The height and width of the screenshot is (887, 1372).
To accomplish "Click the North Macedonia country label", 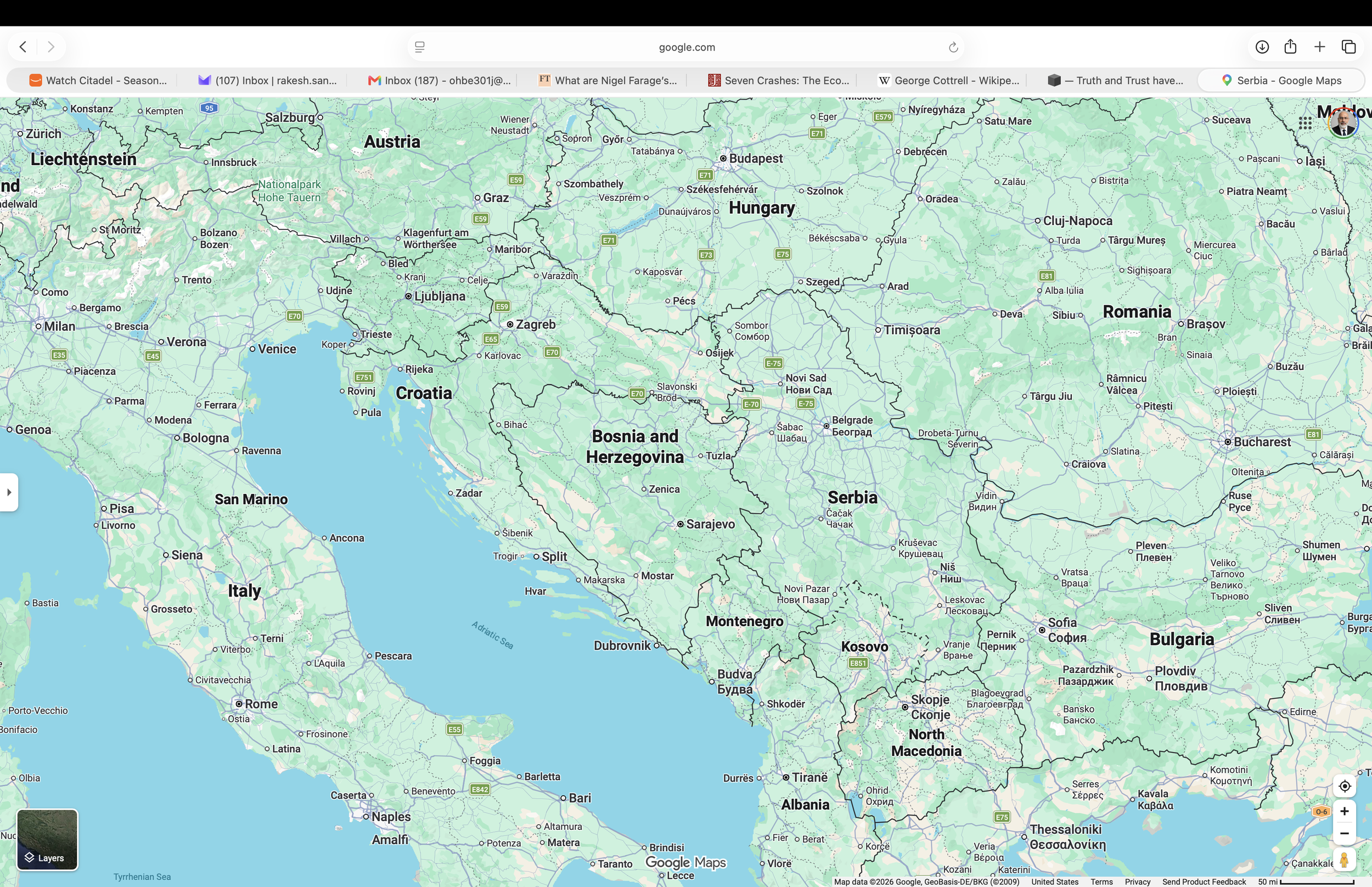I will [926, 743].
